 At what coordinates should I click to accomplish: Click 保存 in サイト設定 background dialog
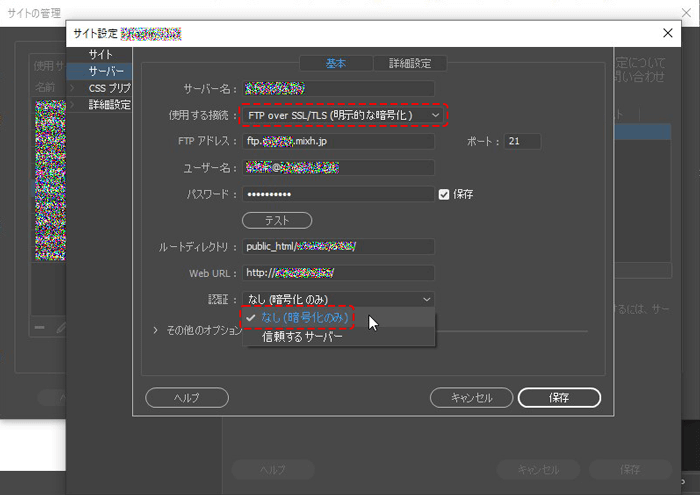click(630, 470)
